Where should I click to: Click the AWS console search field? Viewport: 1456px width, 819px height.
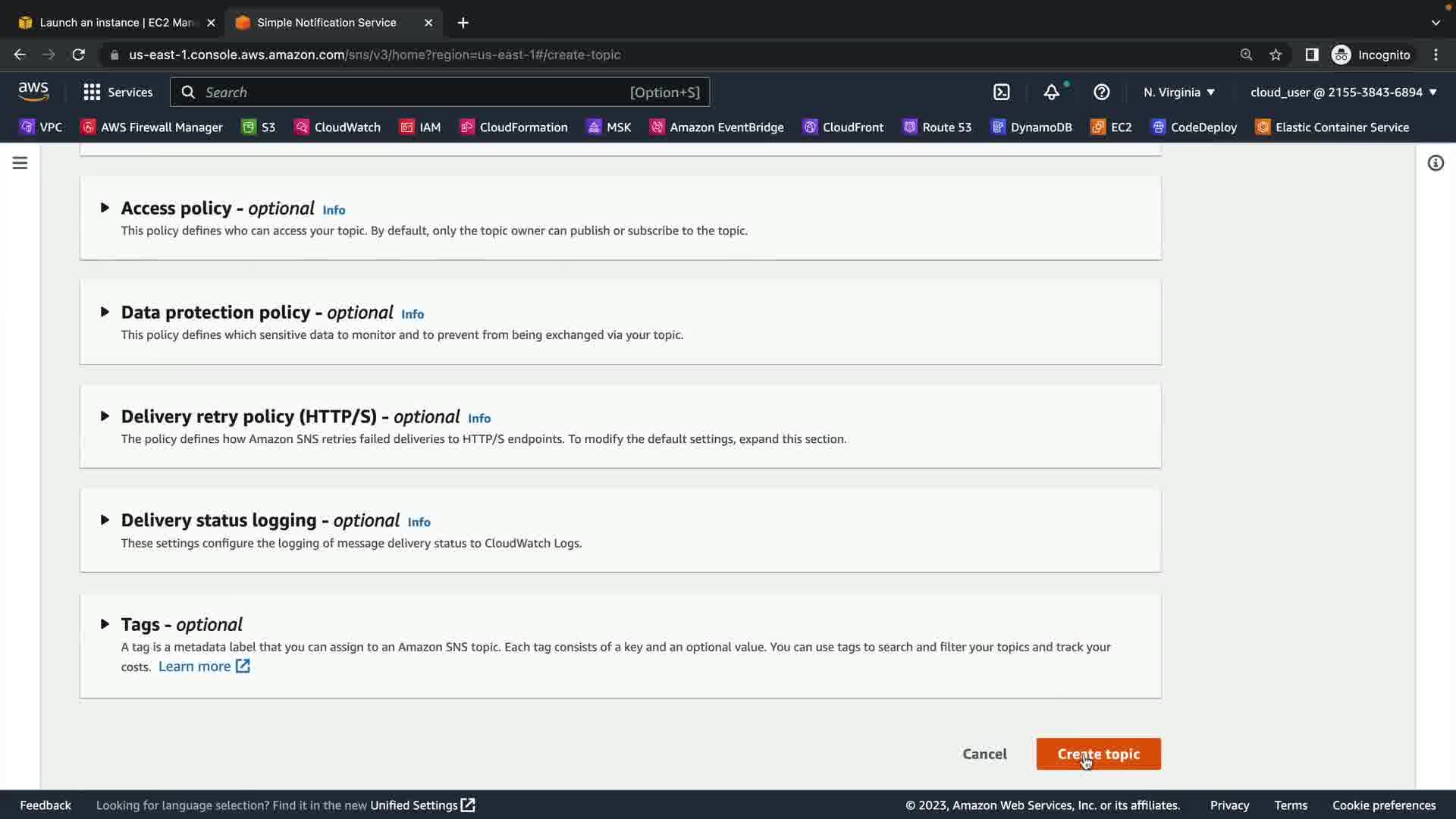(x=409, y=93)
